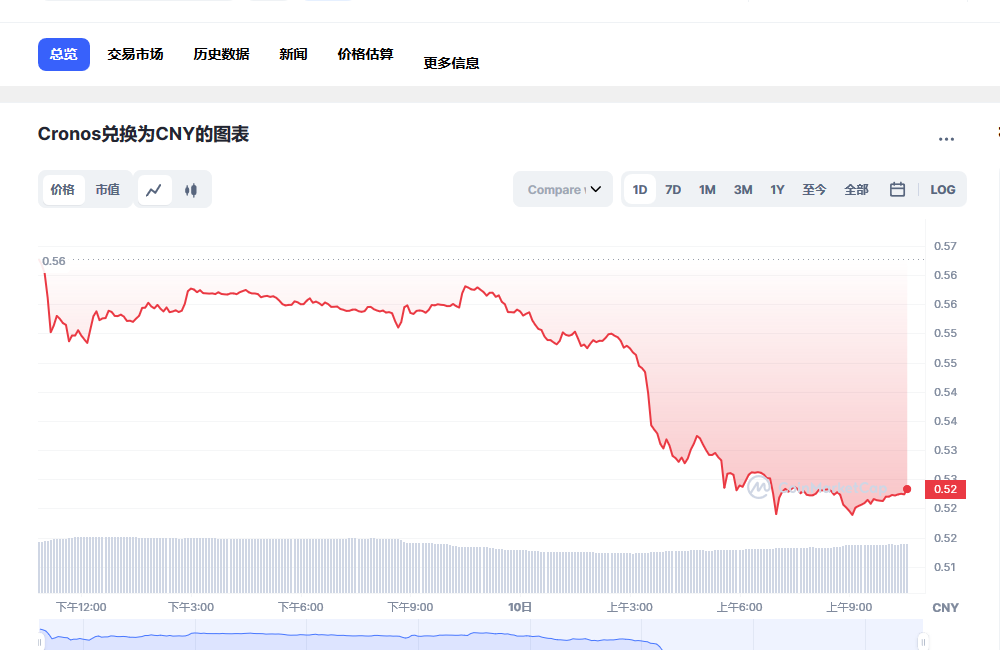1000x650 pixels.
Task: Open the 新闻 news tab
Action: pos(293,54)
